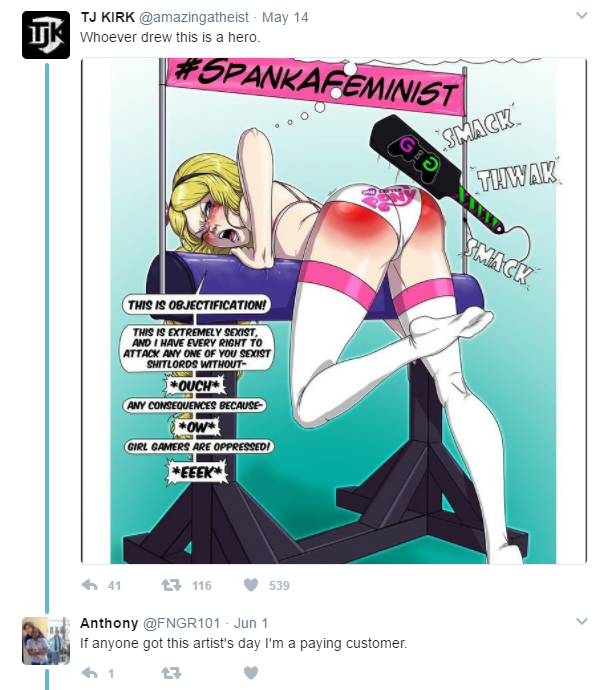Open the @amazingatheist handle link
This screenshot has height=690, width=599.
(x=194, y=18)
